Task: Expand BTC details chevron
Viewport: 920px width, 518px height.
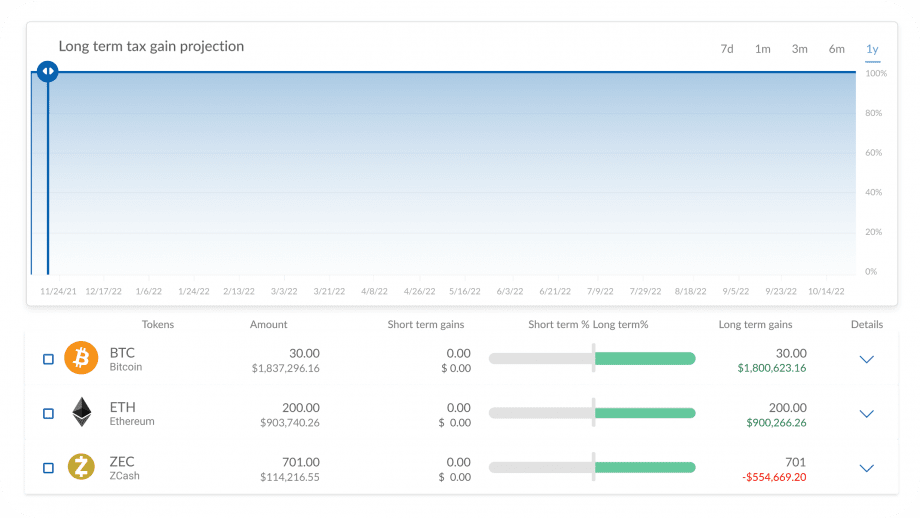Action: coord(867,359)
